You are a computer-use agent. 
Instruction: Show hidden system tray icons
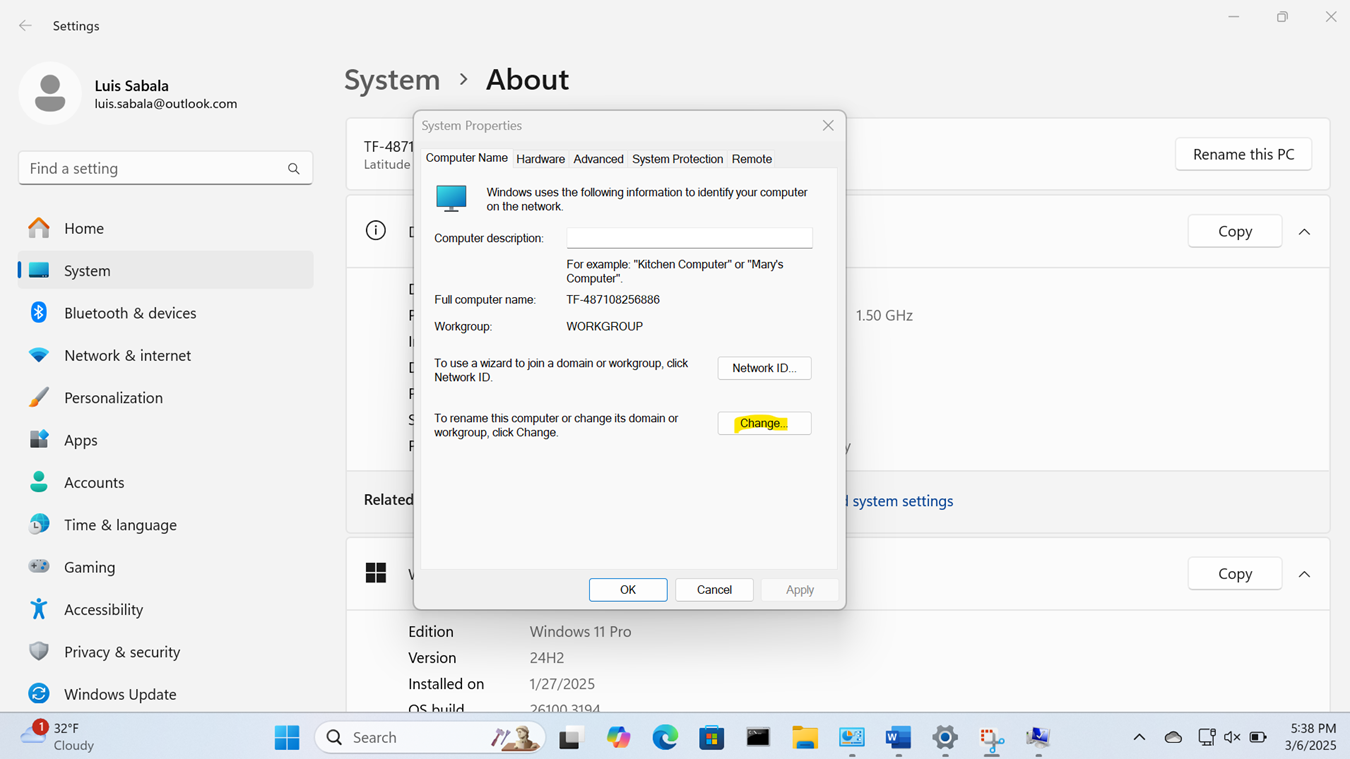click(1139, 738)
